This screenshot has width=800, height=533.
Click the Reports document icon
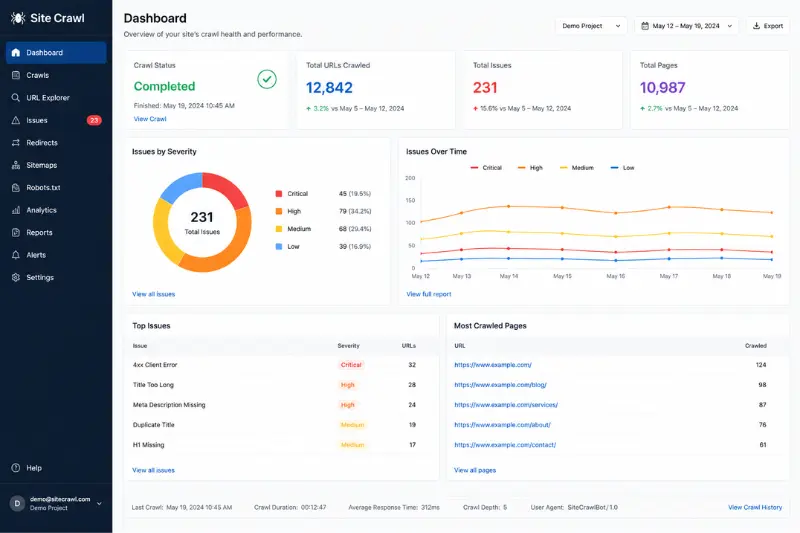click(16, 233)
